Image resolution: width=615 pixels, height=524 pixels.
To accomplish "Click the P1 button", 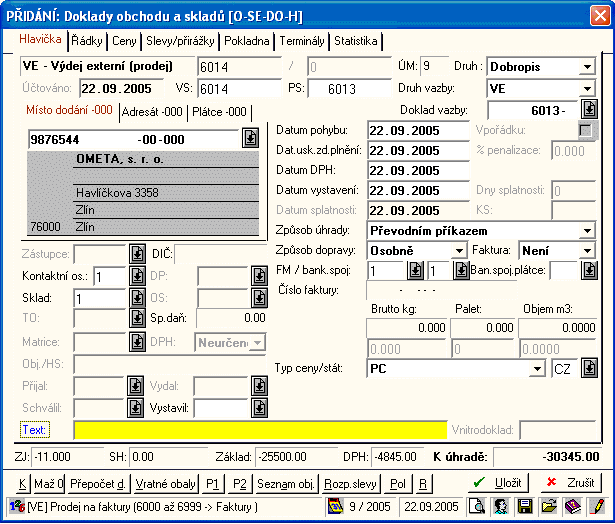I will pos(212,484).
